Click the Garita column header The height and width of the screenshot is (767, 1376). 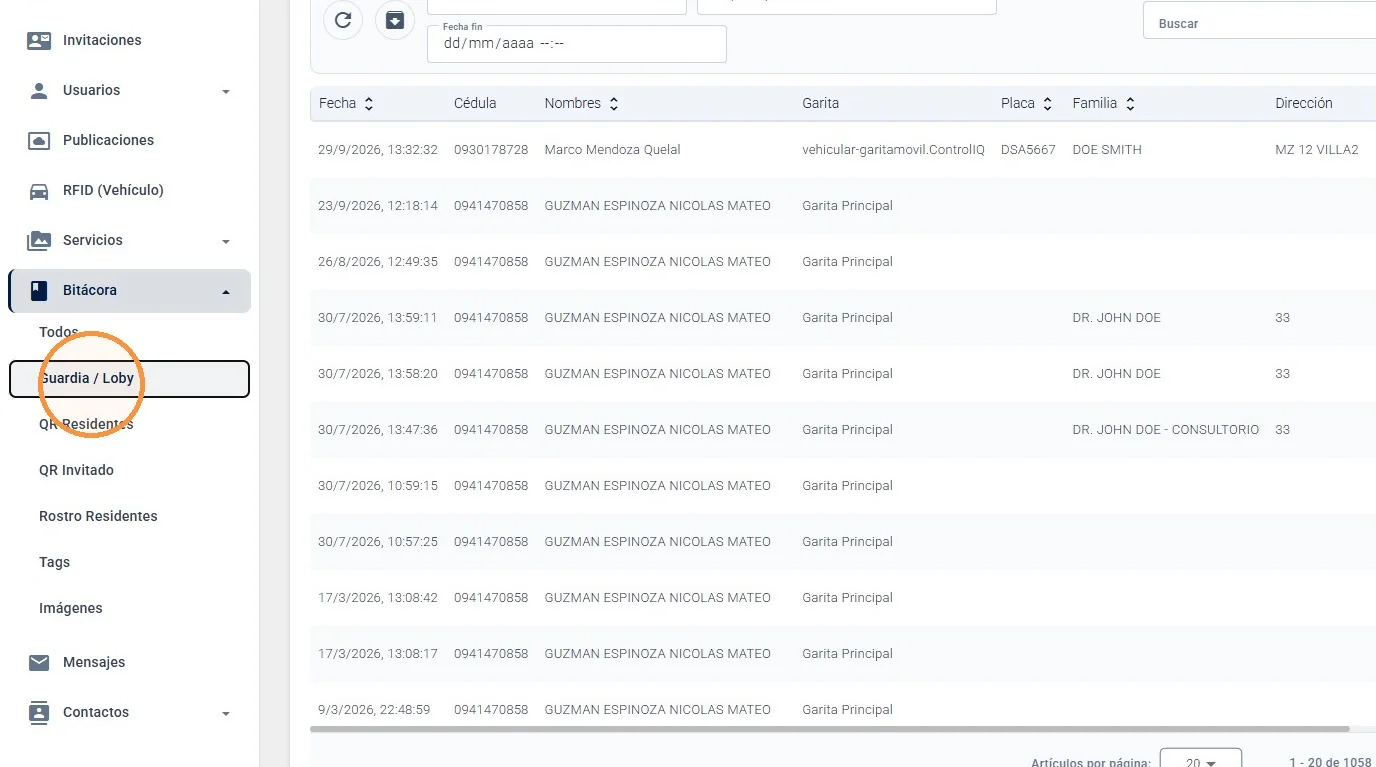click(820, 103)
